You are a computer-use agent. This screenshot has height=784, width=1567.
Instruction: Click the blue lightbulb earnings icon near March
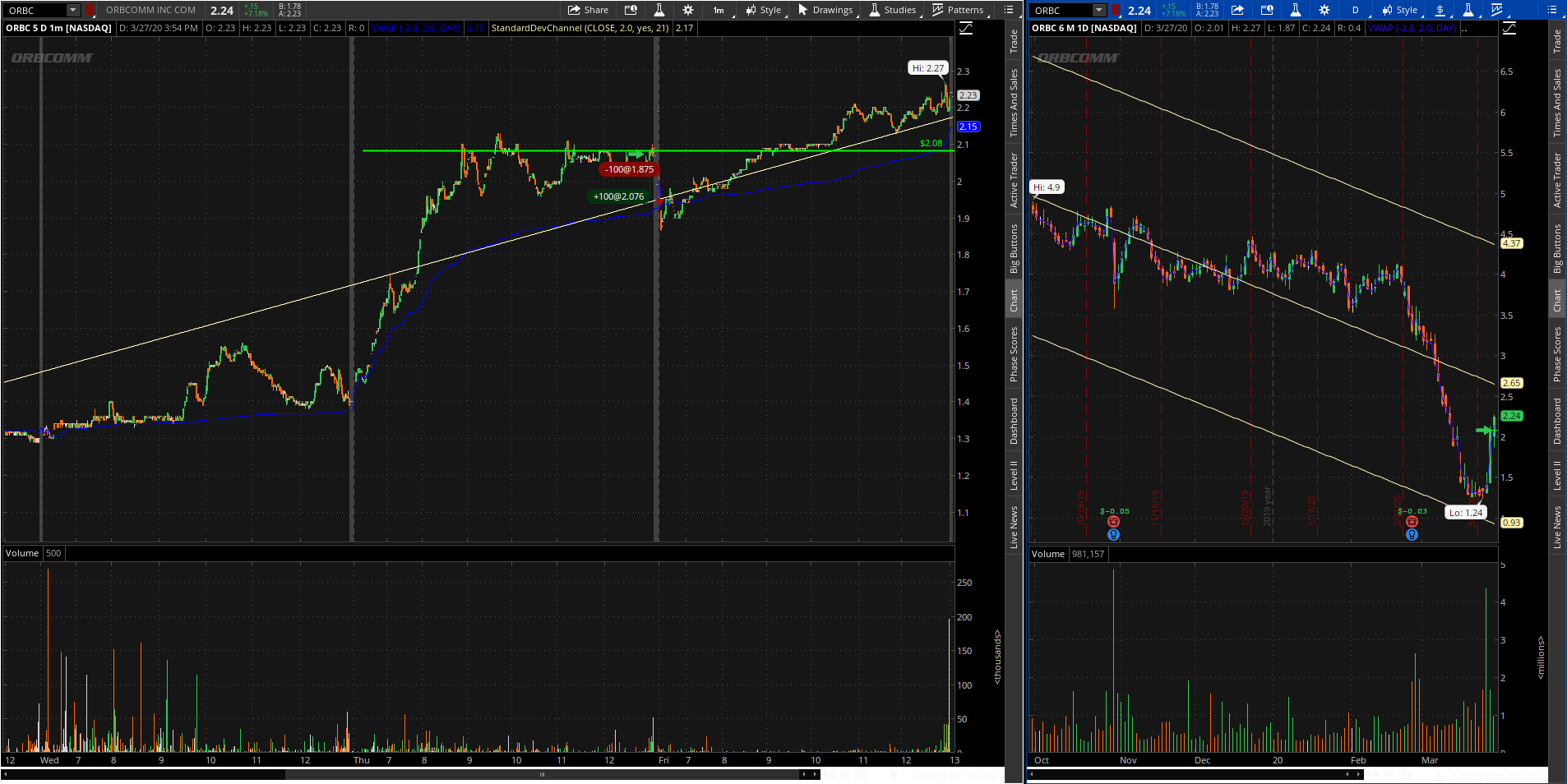point(1412,535)
